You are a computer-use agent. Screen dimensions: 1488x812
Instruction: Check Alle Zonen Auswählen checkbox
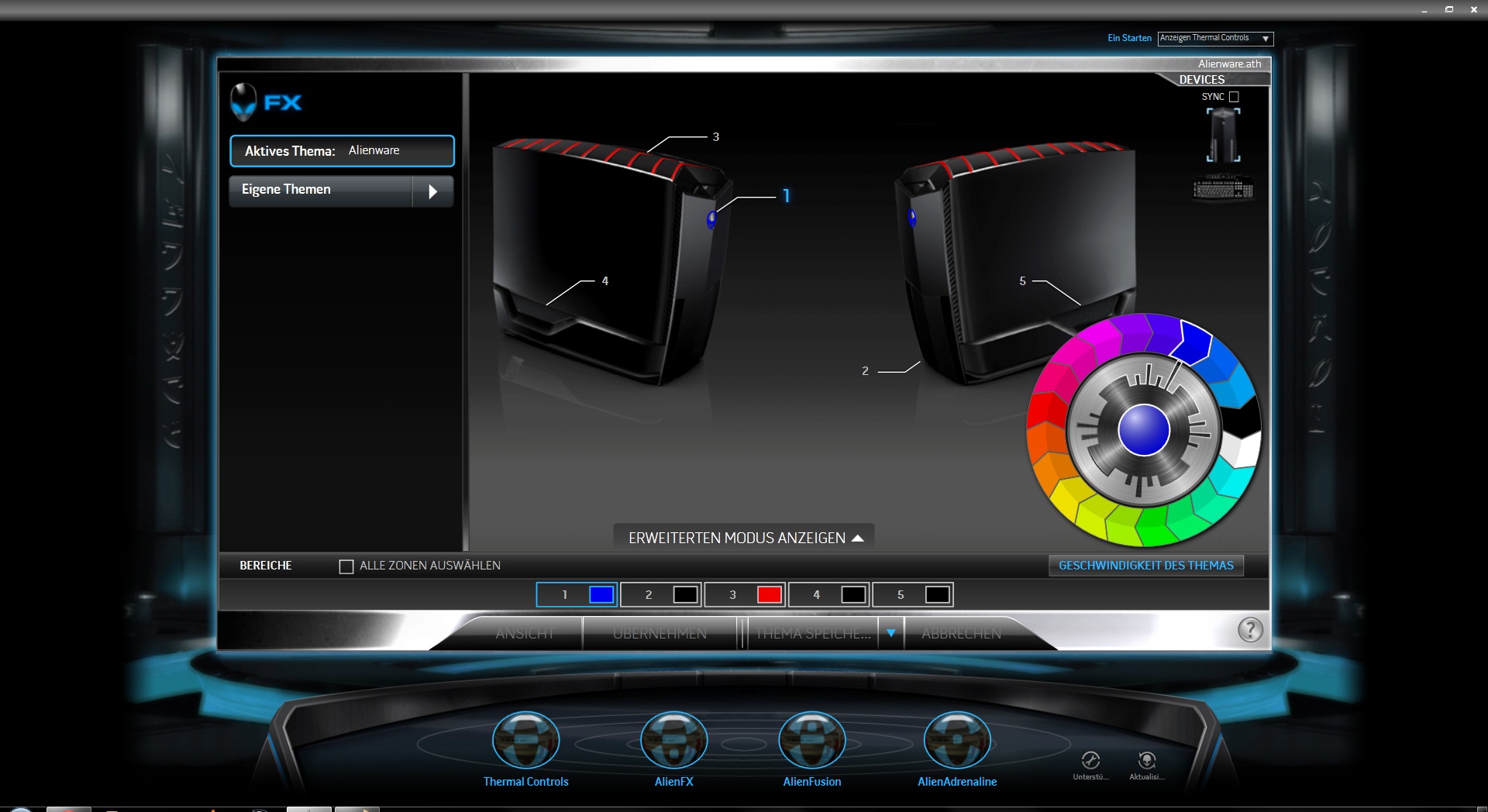346,566
